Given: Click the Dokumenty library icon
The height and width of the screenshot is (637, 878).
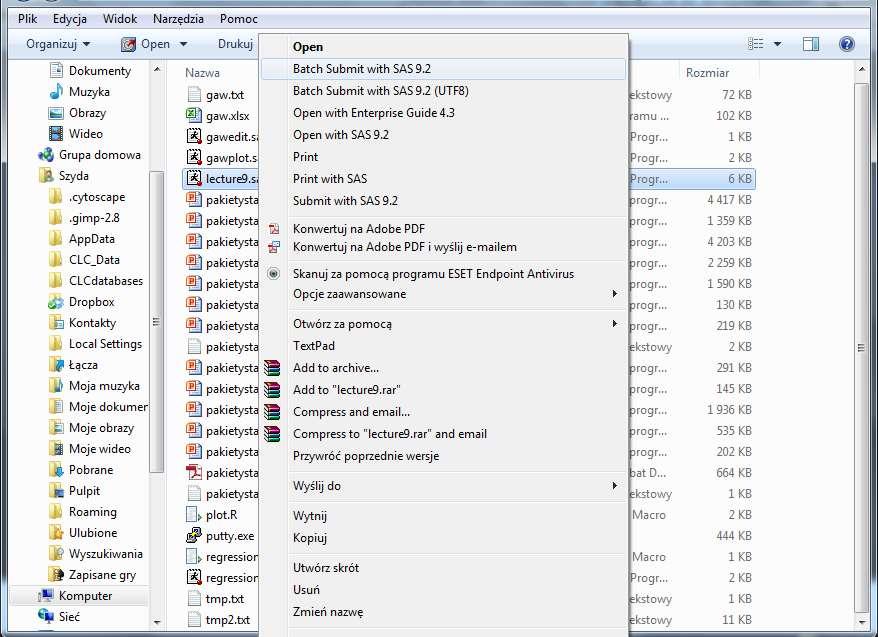Looking at the screenshot, I should coord(56,71).
